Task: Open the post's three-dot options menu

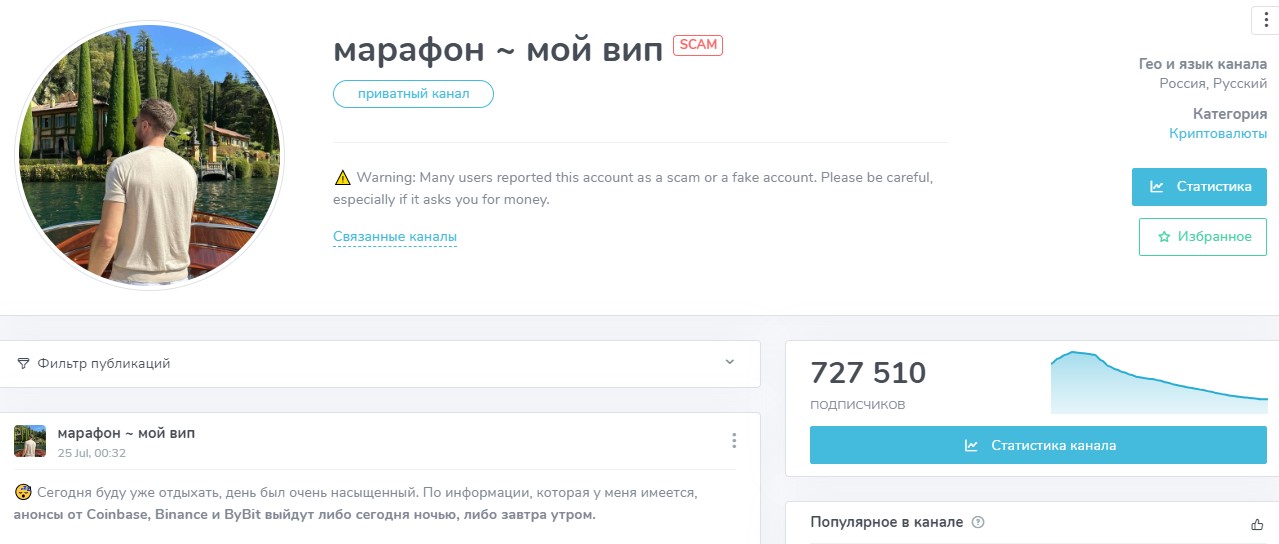Action: pos(734,441)
